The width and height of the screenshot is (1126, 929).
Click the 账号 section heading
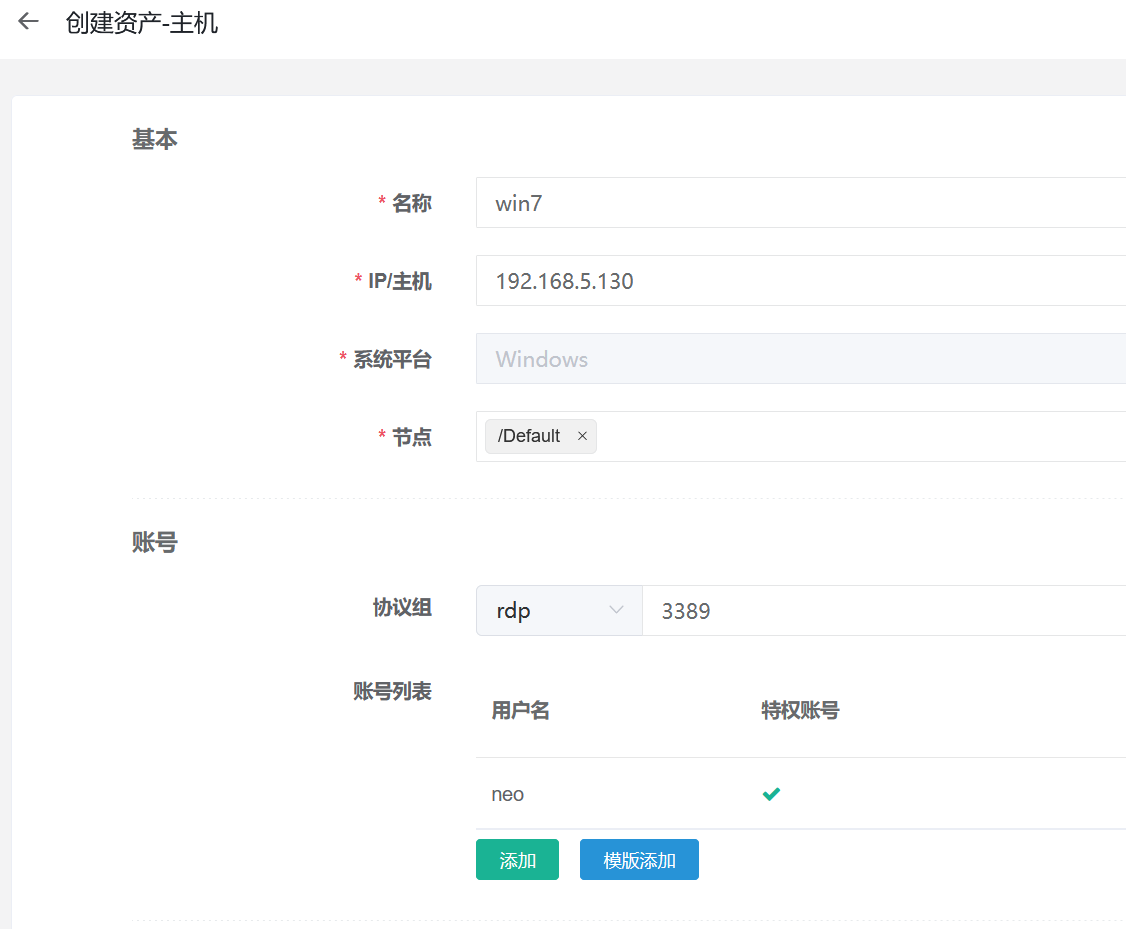pos(154,542)
